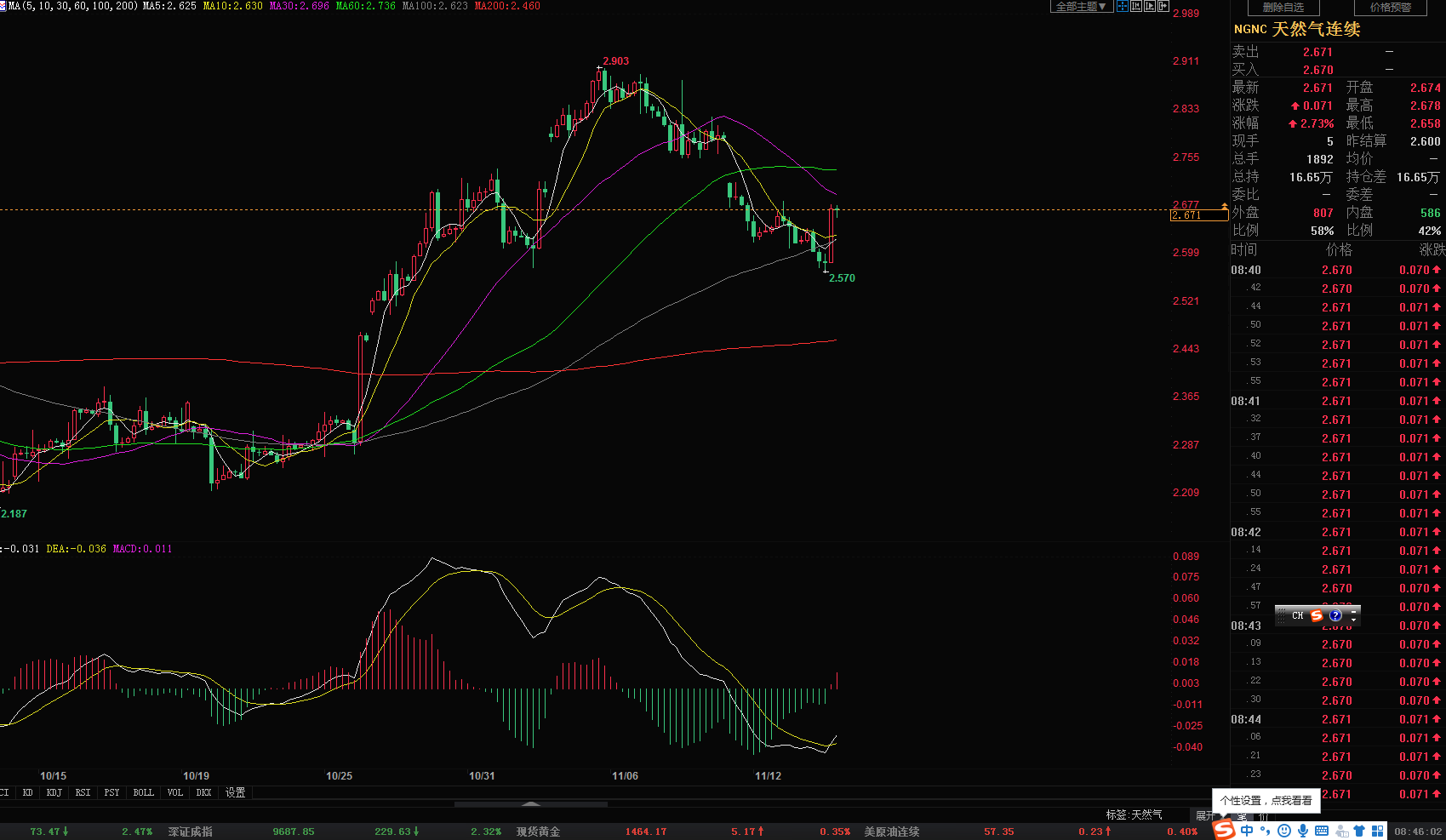Select the KD indicator tab
Viewport: 1446px width, 840px height.
click(28, 792)
